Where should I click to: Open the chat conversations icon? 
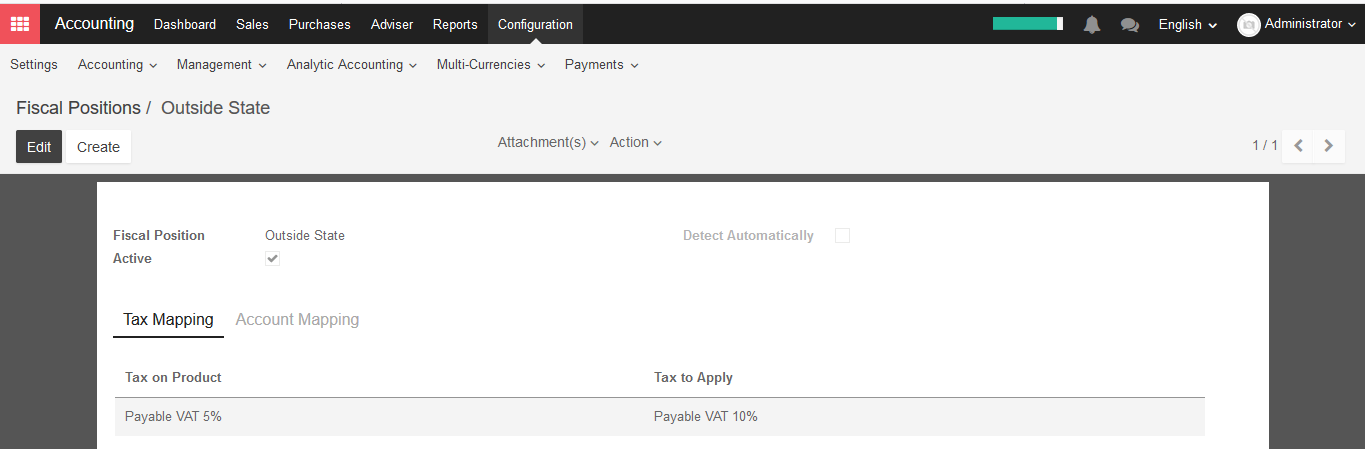pos(1130,25)
